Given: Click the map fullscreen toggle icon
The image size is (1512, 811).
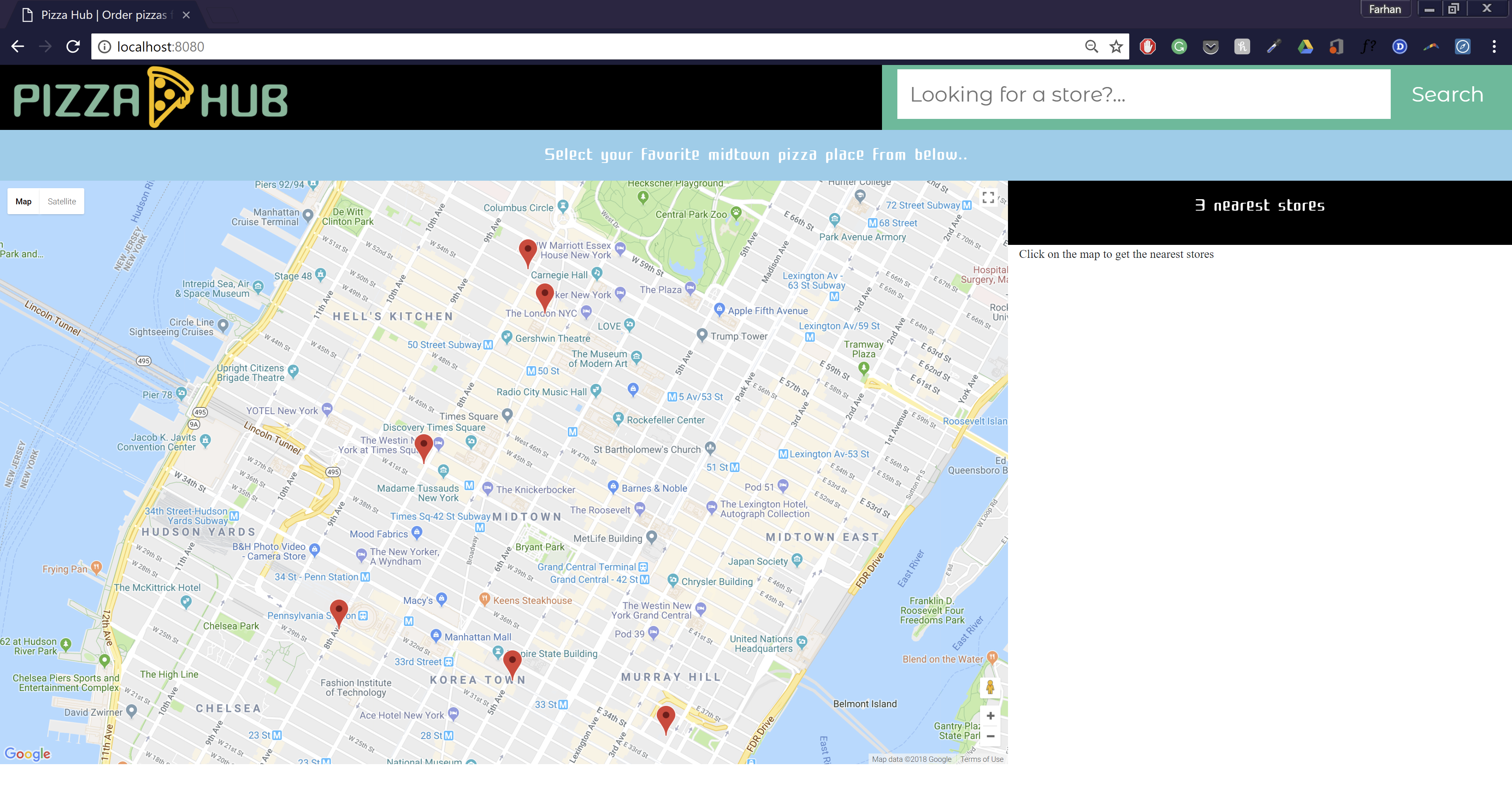Looking at the screenshot, I should (988, 197).
